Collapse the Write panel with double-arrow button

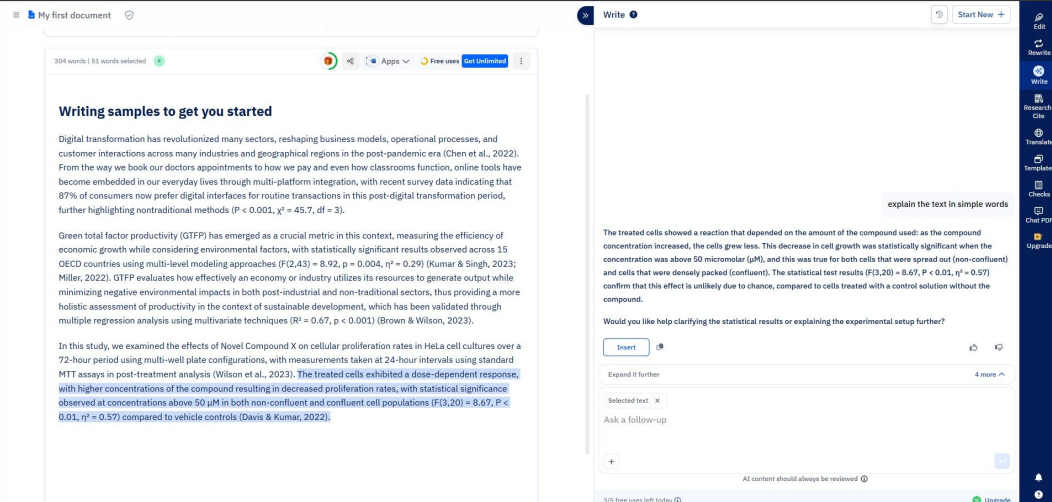[585, 15]
